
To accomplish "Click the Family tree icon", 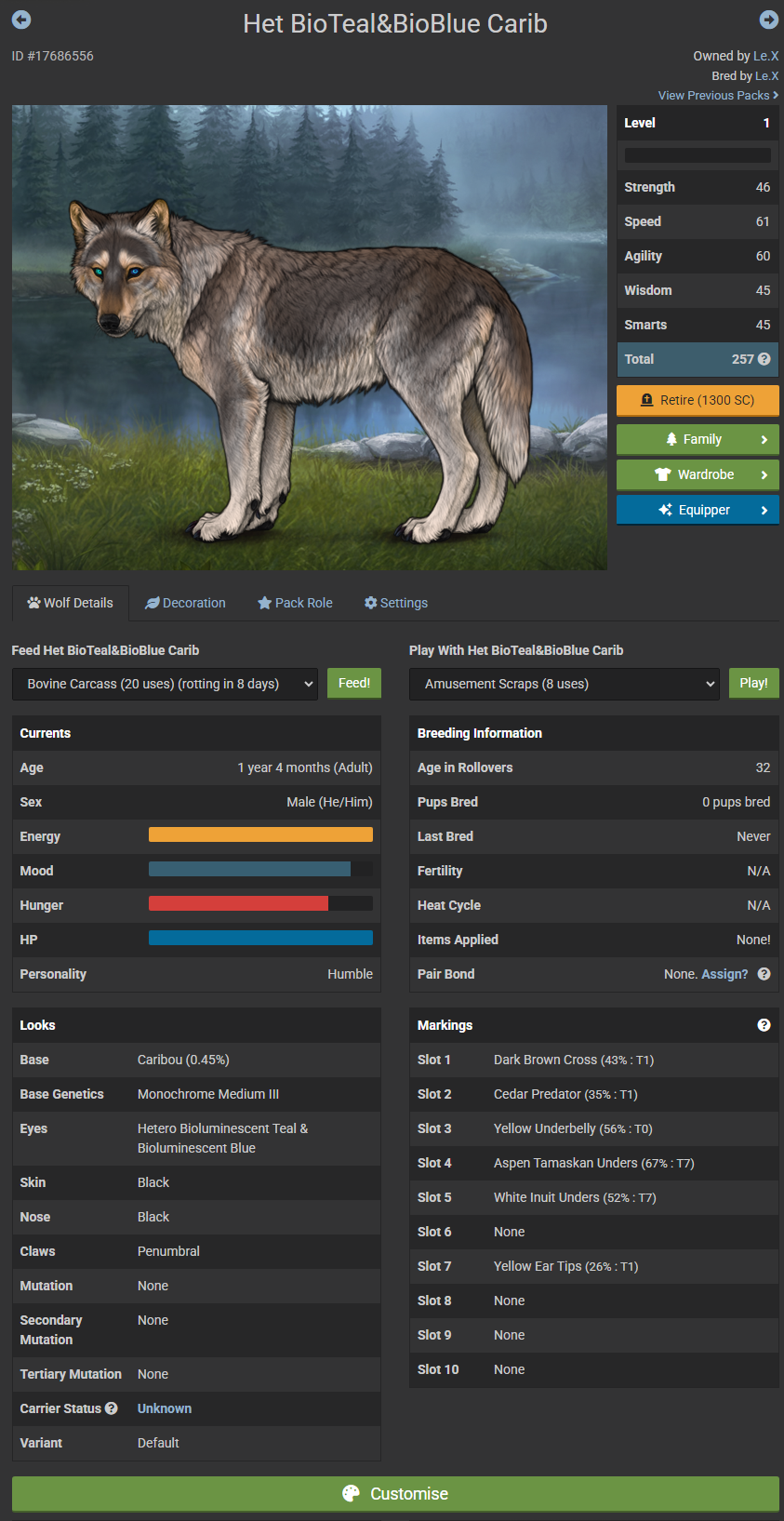I will tap(671, 439).
